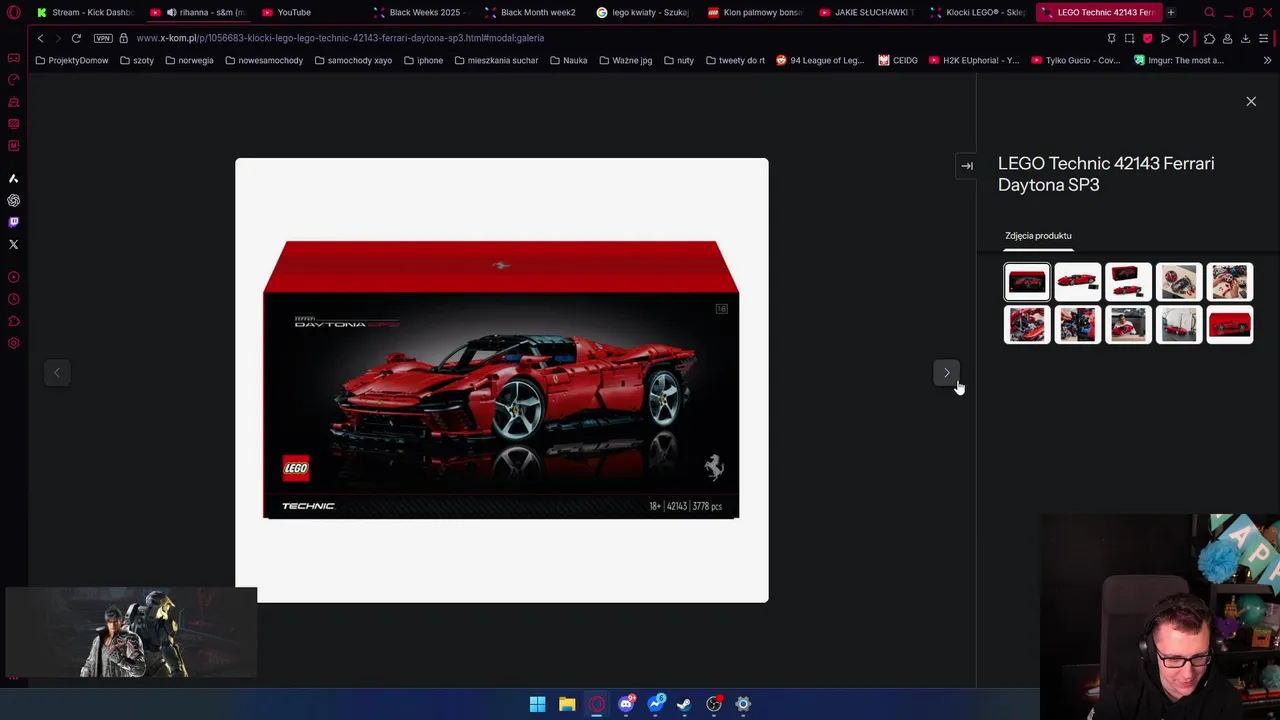
Task: Open samochody xayo bookmarks folder
Action: coord(353,60)
